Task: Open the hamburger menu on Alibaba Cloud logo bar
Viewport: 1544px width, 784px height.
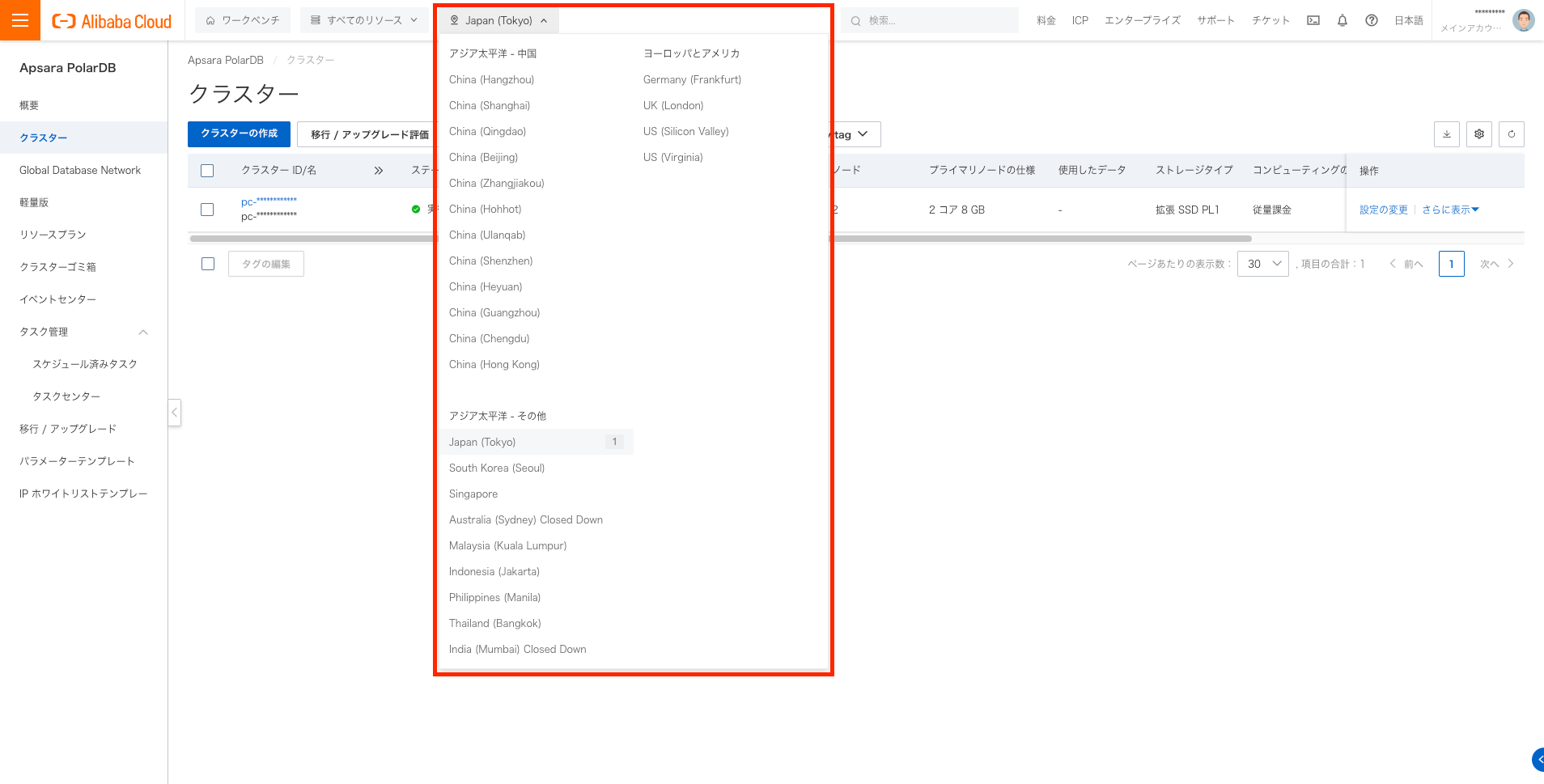Action: (x=20, y=19)
